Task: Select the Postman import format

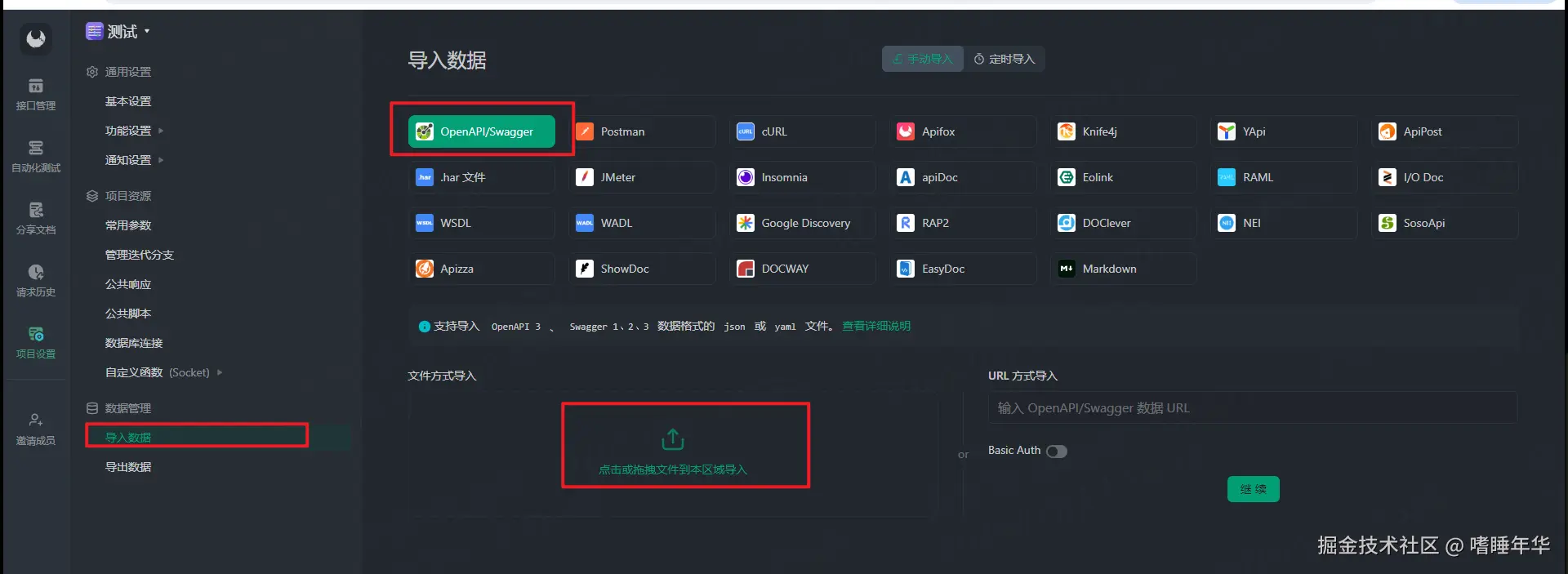Action: (642, 131)
